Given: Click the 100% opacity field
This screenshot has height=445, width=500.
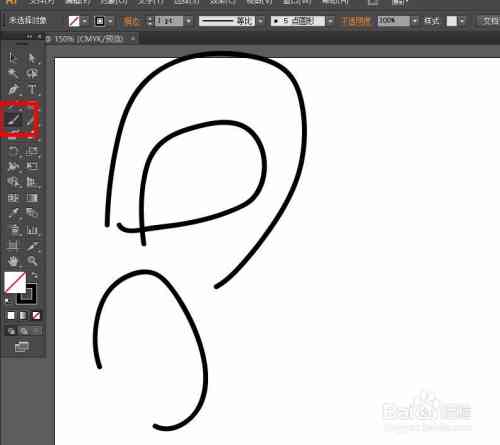Looking at the screenshot, I should point(393,21).
